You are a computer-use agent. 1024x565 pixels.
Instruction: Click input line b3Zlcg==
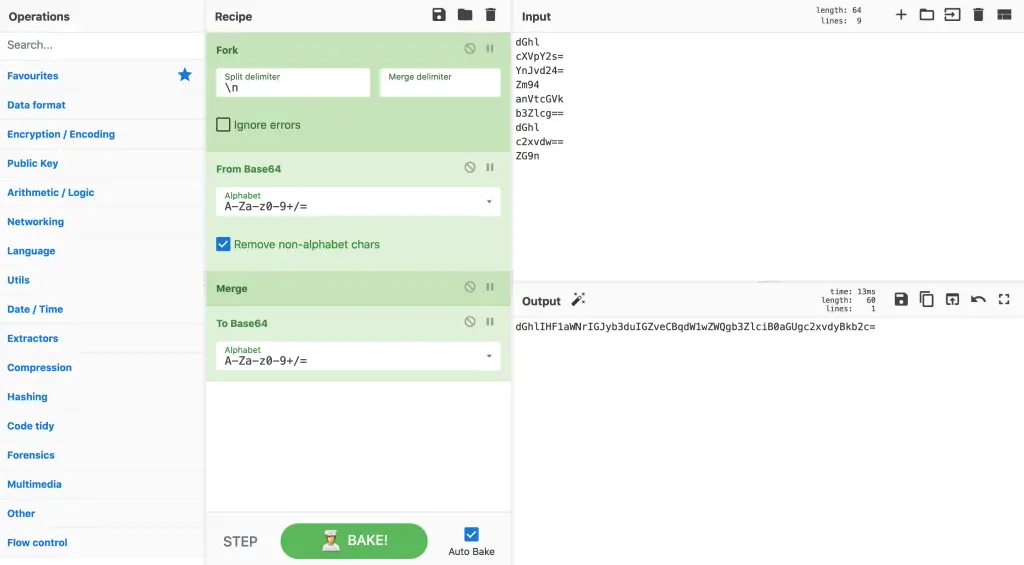tap(539, 113)
